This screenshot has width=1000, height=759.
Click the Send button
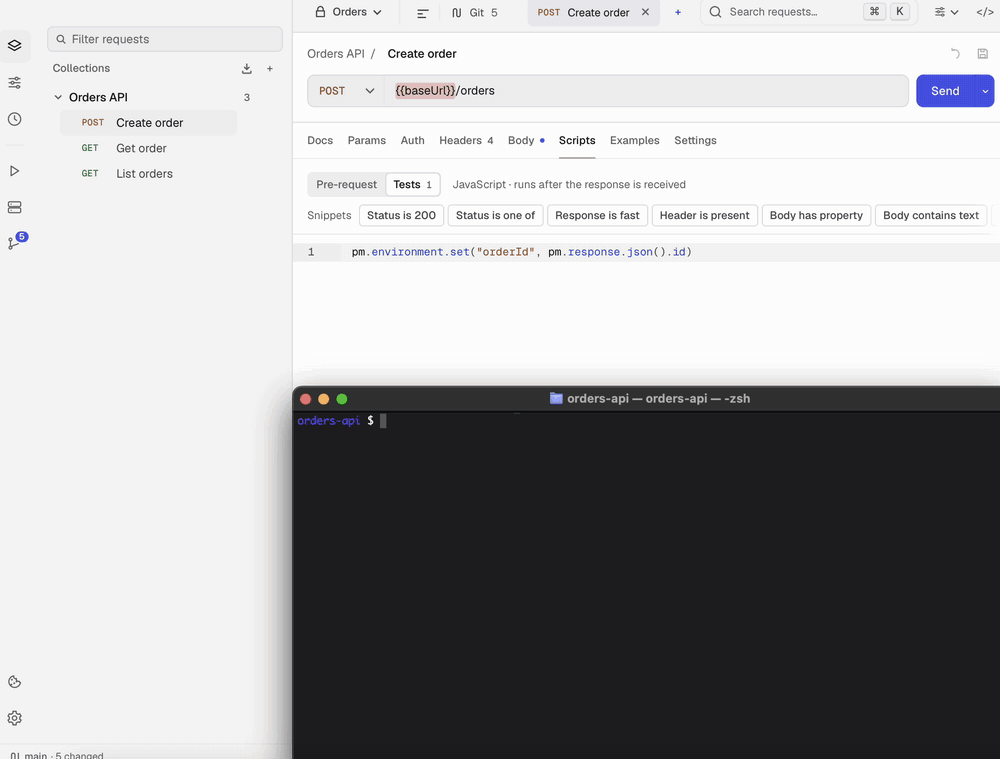[945, 91]
